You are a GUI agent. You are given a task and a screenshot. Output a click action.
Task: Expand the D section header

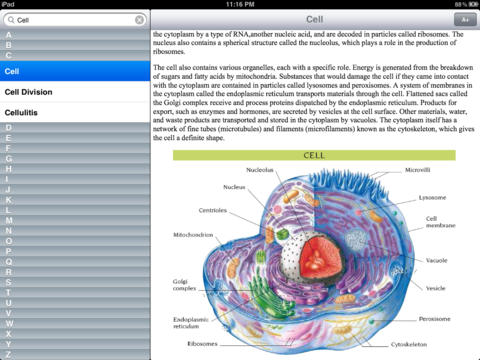(75, 128)
